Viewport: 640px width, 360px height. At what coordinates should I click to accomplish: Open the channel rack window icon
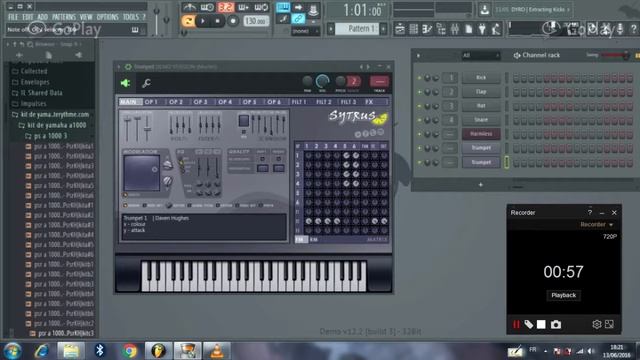point(413,29)
